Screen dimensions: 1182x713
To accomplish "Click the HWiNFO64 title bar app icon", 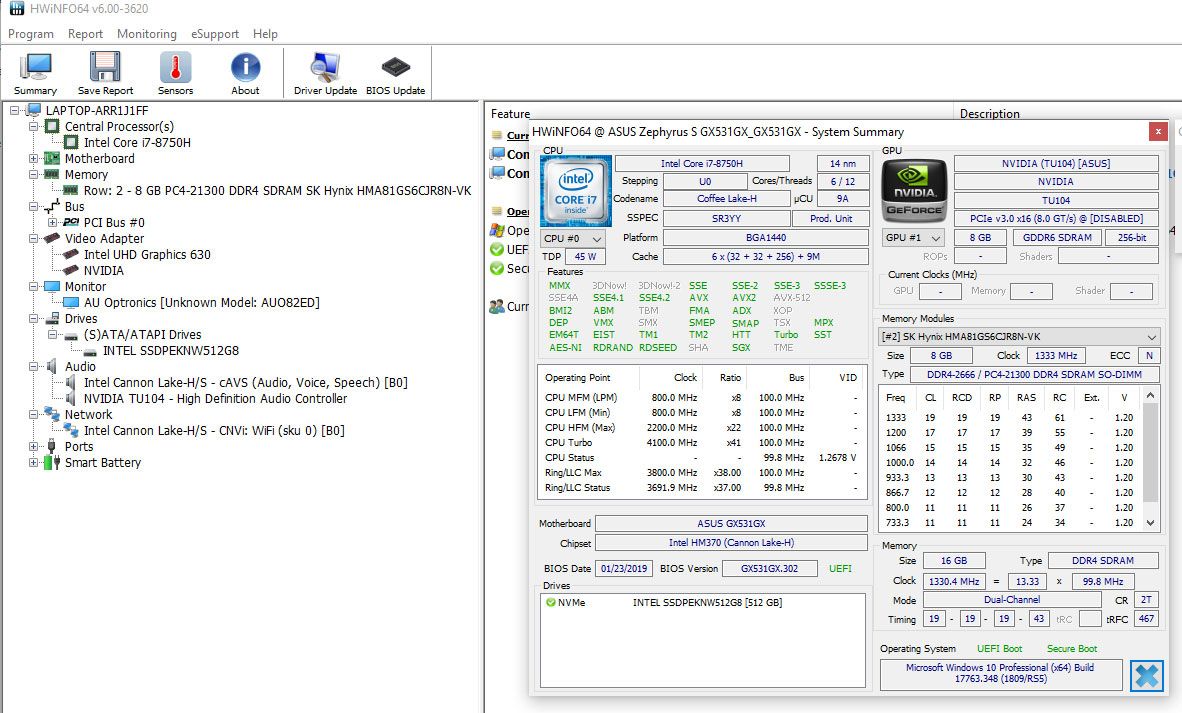I will [x=17, y=9].
